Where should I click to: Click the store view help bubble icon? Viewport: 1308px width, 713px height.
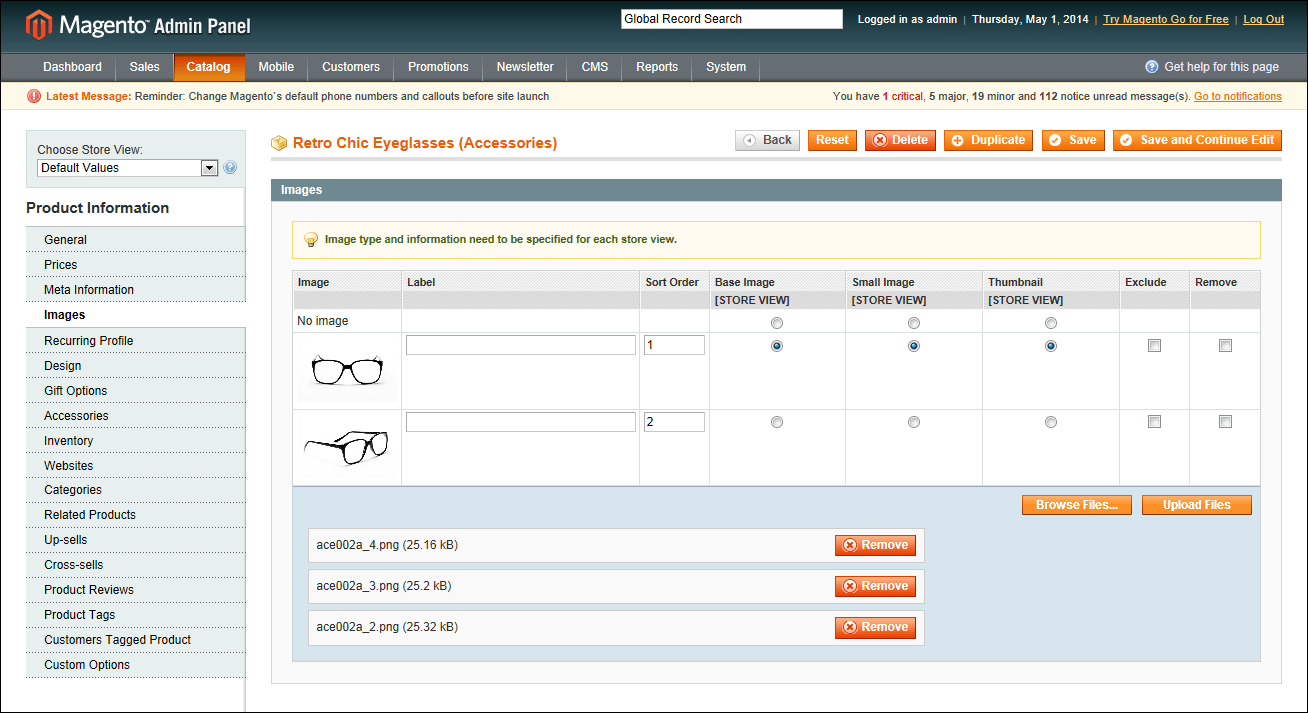tap(230, 166)
